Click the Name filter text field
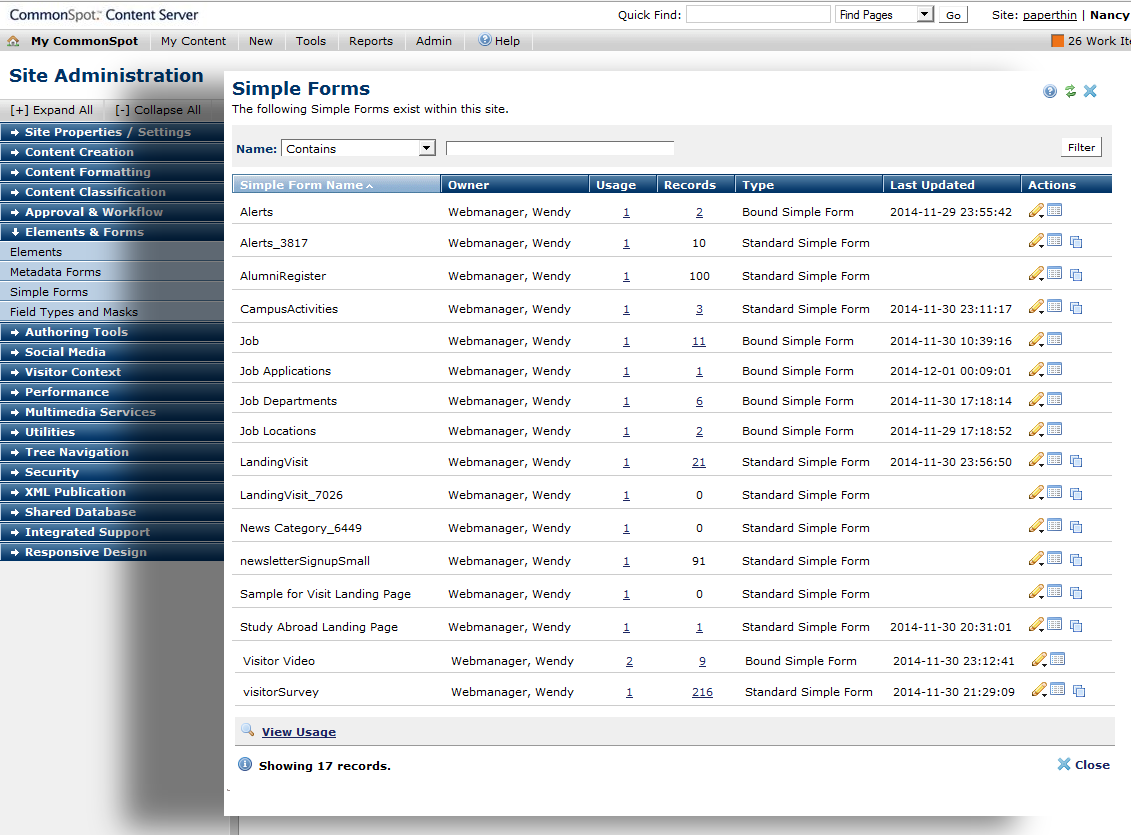1131x835 pixels. tap(560, 148)
